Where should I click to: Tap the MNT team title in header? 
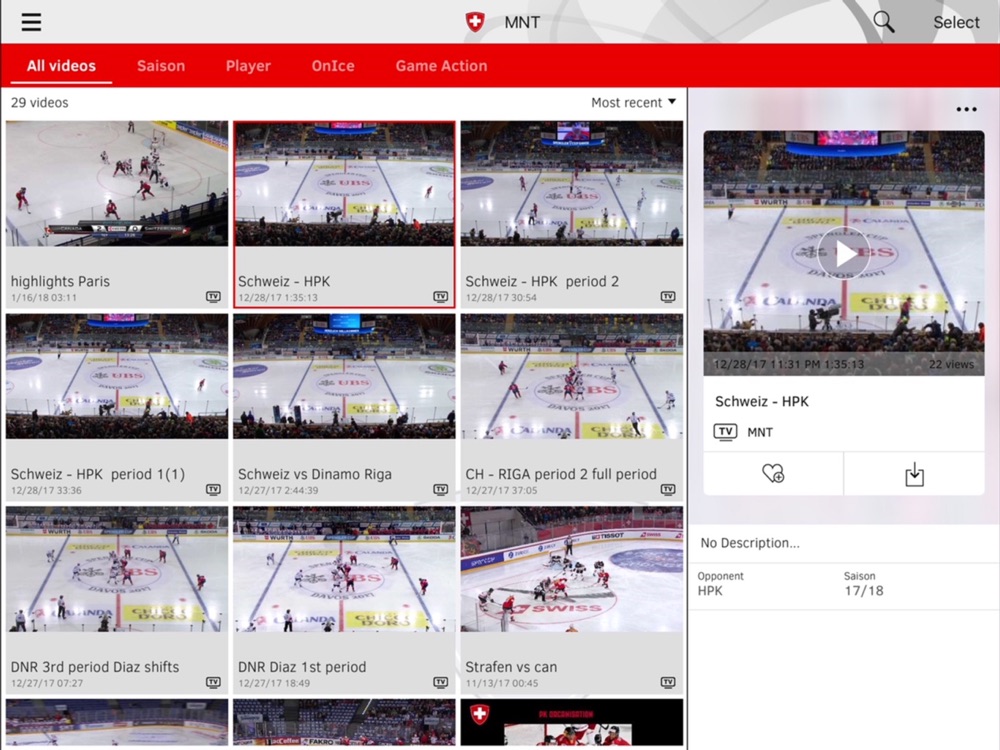522,22
